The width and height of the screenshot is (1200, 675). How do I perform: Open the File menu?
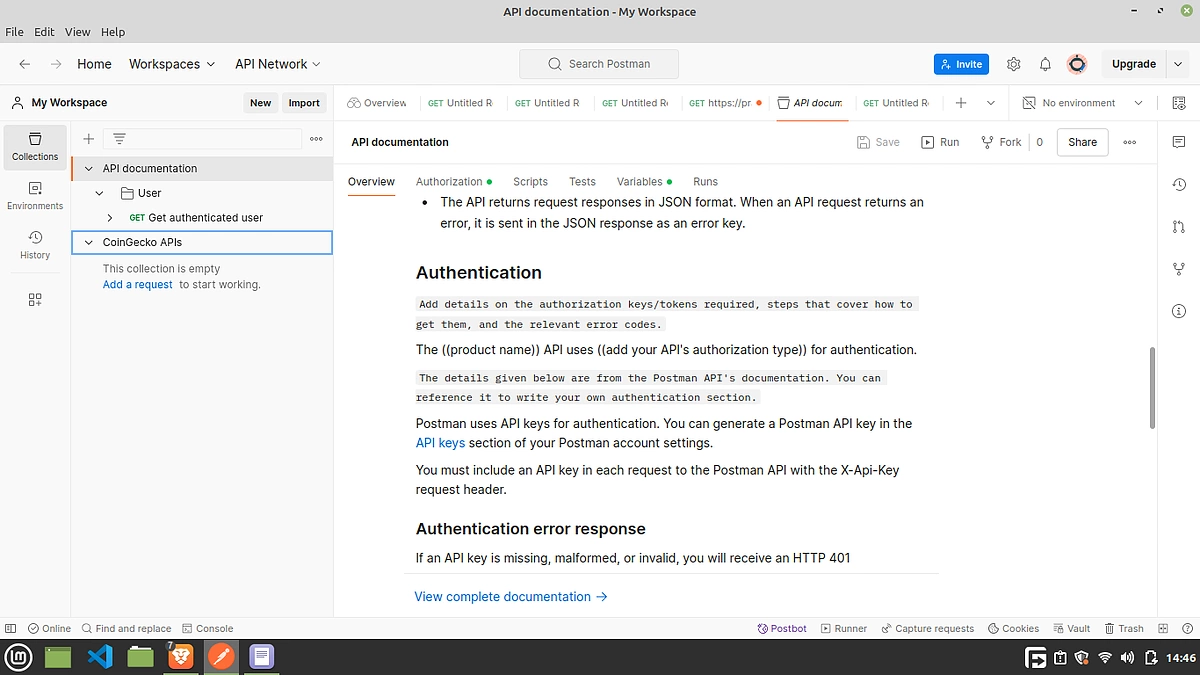(14, 32)
